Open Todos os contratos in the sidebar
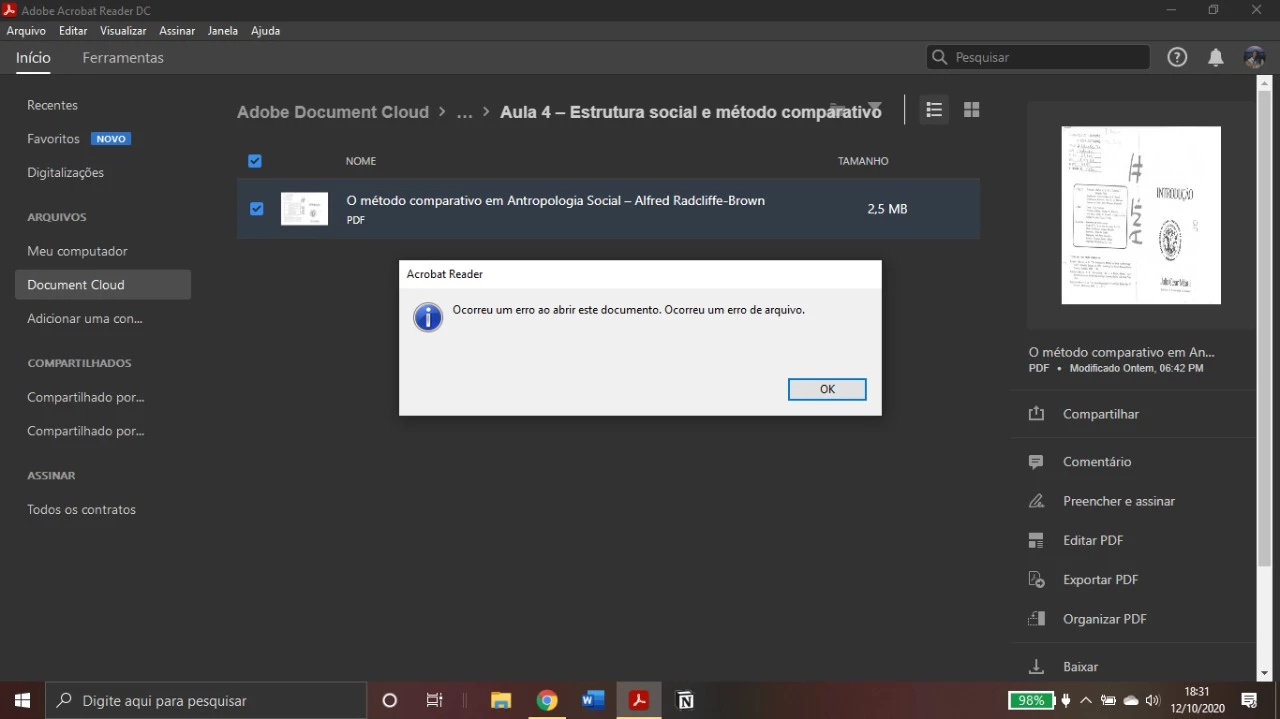The height and width of the screenshot is (719, 1280). [x=81, y=510]
